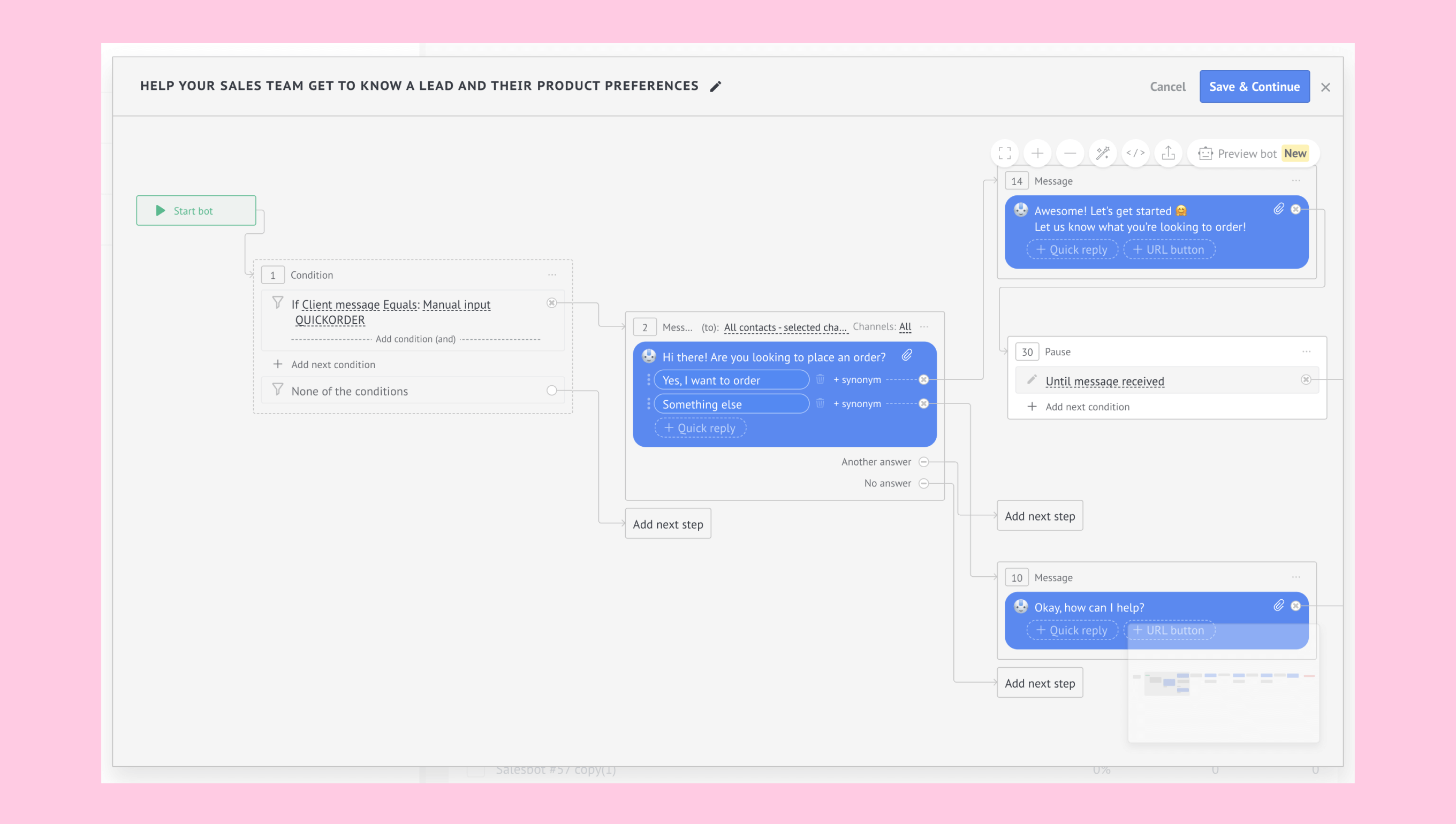1456x824 pixels.
Task: Fit canvas to screen with fullscreen icon
Action: pyautogui.click(x=1005, y=154)
